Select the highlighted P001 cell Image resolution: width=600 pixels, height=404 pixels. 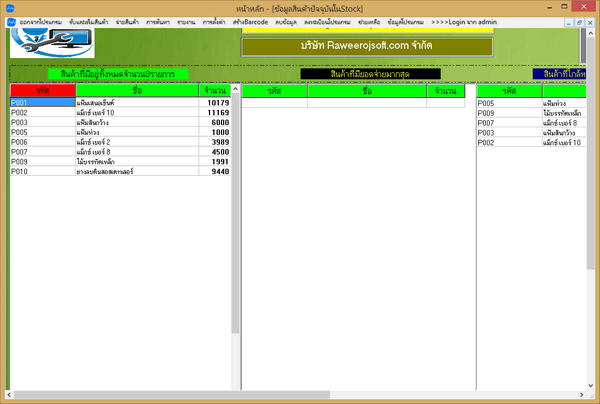(42, 103)
